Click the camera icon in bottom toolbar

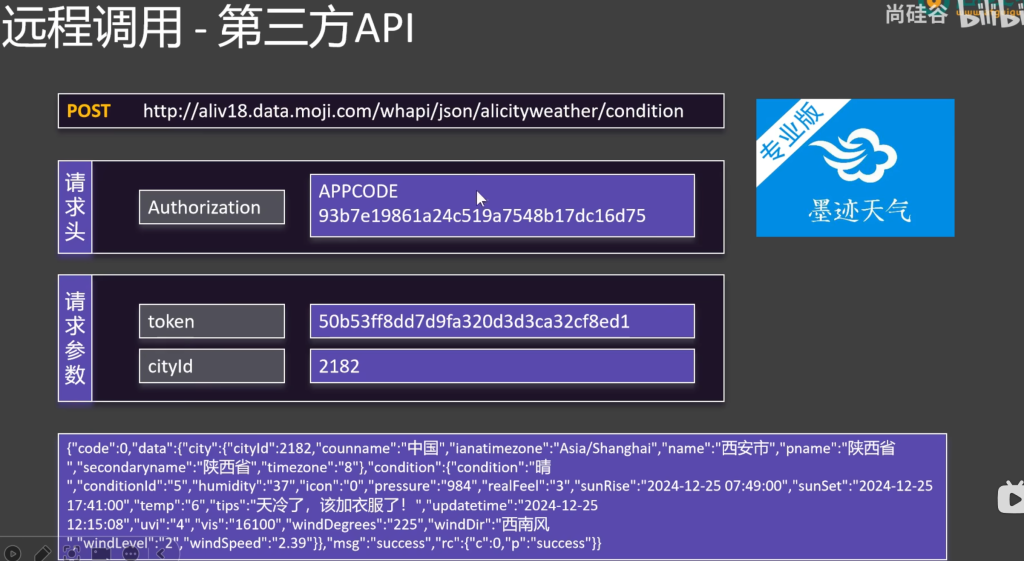click(x=101, y=552)
